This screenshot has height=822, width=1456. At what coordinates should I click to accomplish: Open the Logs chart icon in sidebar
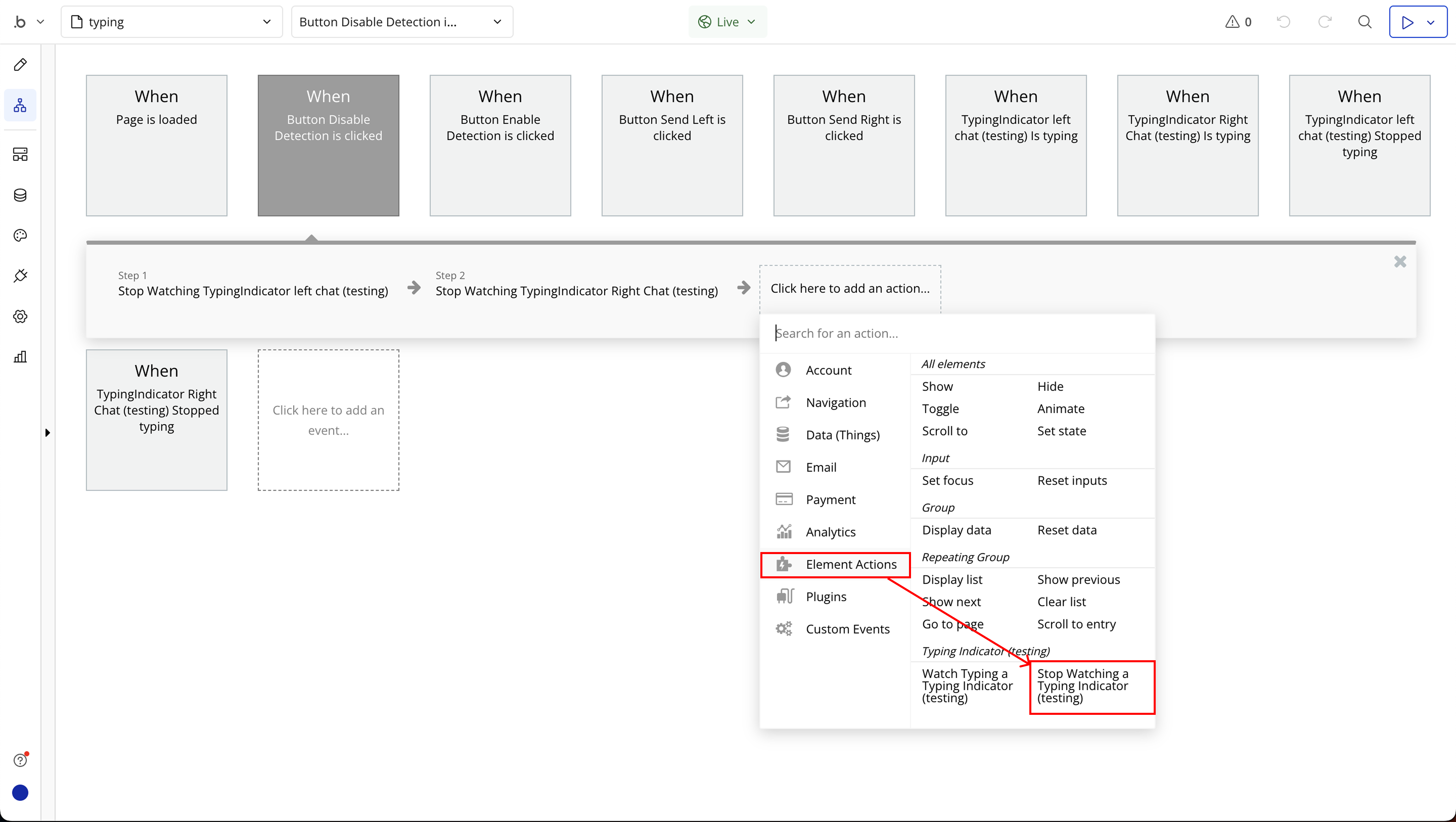[x=20, y=357]
